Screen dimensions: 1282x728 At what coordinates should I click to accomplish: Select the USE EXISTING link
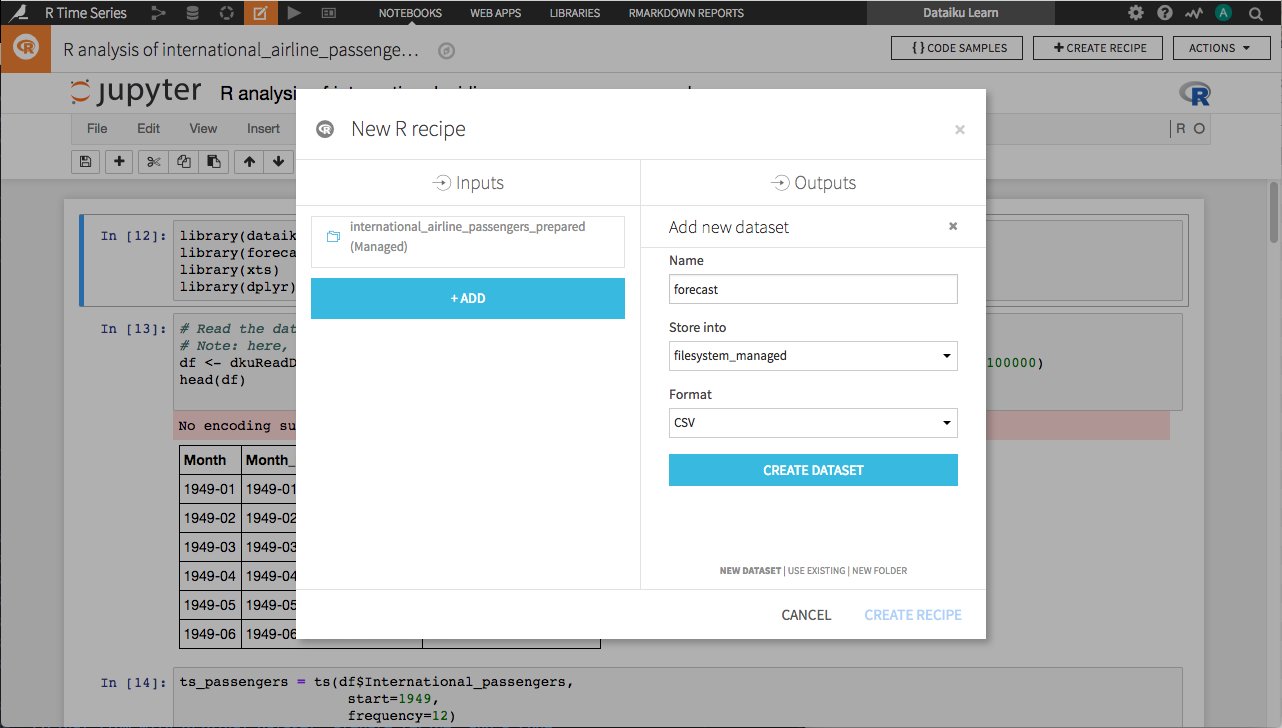point(816,571)
